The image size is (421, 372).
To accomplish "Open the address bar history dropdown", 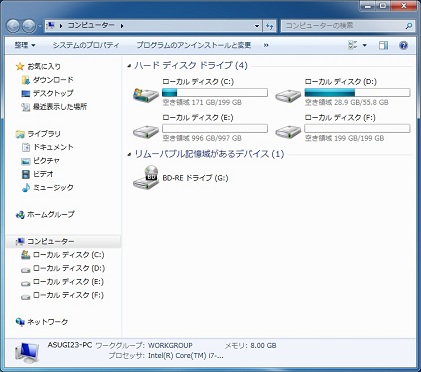I will pos(257,26).
